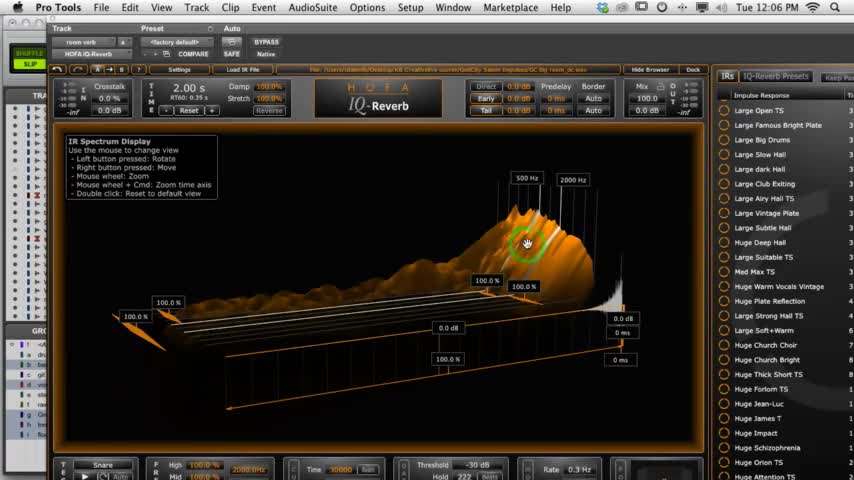Toggle the Direct signal button

(x=486, y=87)
